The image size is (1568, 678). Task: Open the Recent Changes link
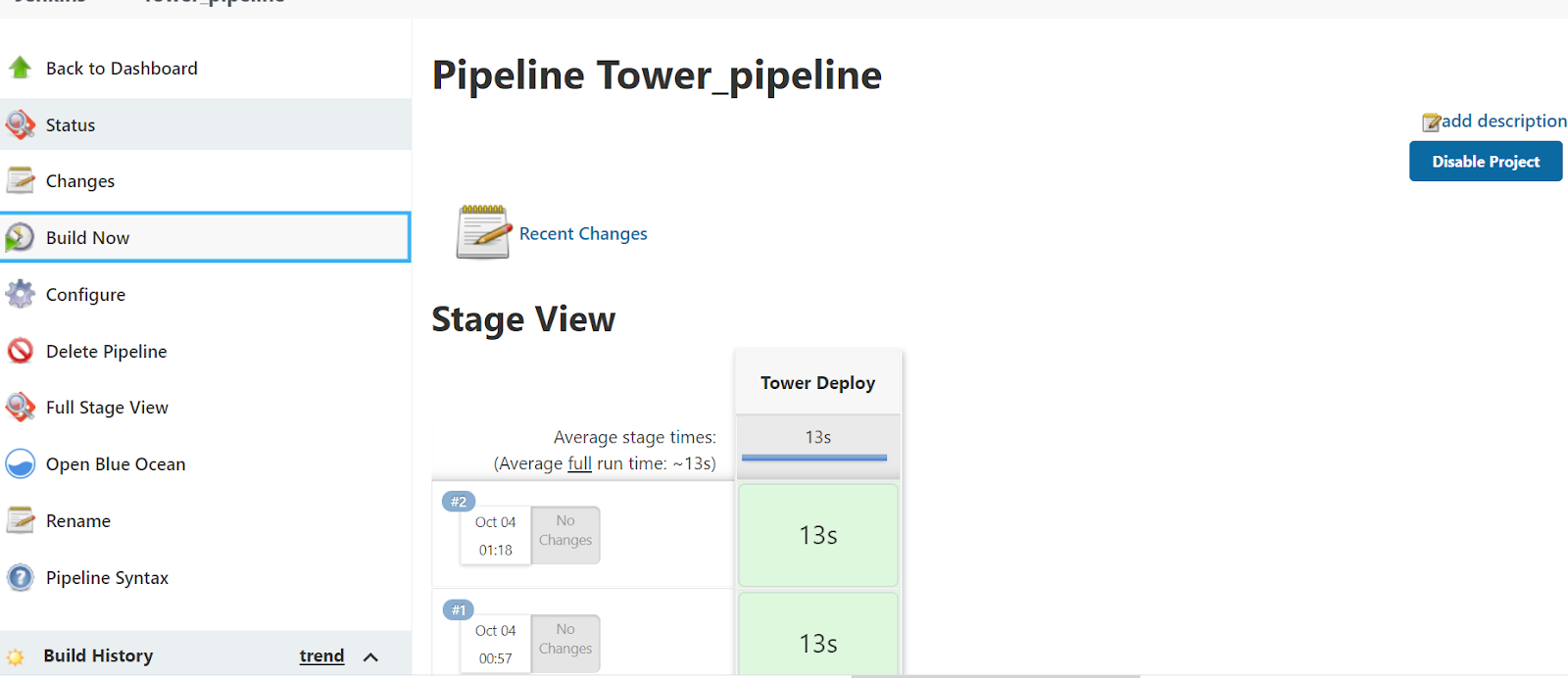[583, 234]
